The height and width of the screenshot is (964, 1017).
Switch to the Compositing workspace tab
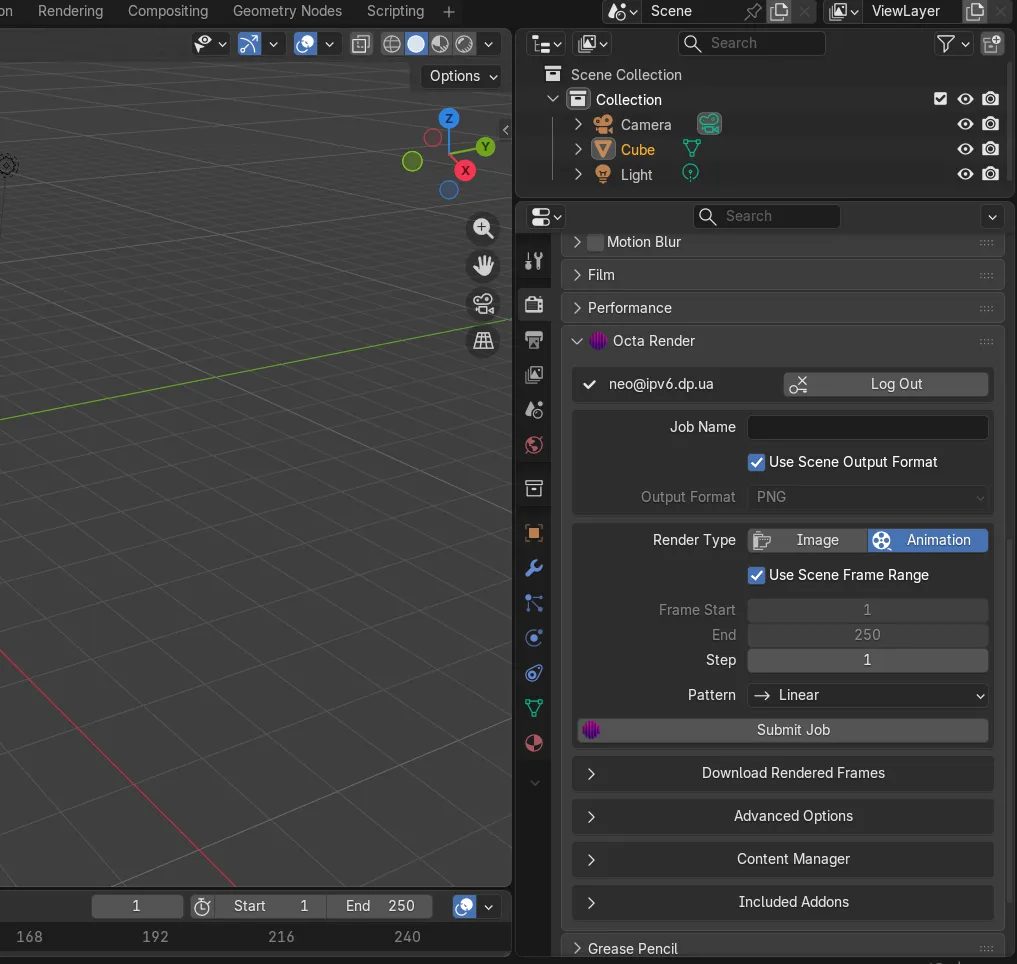168,11
